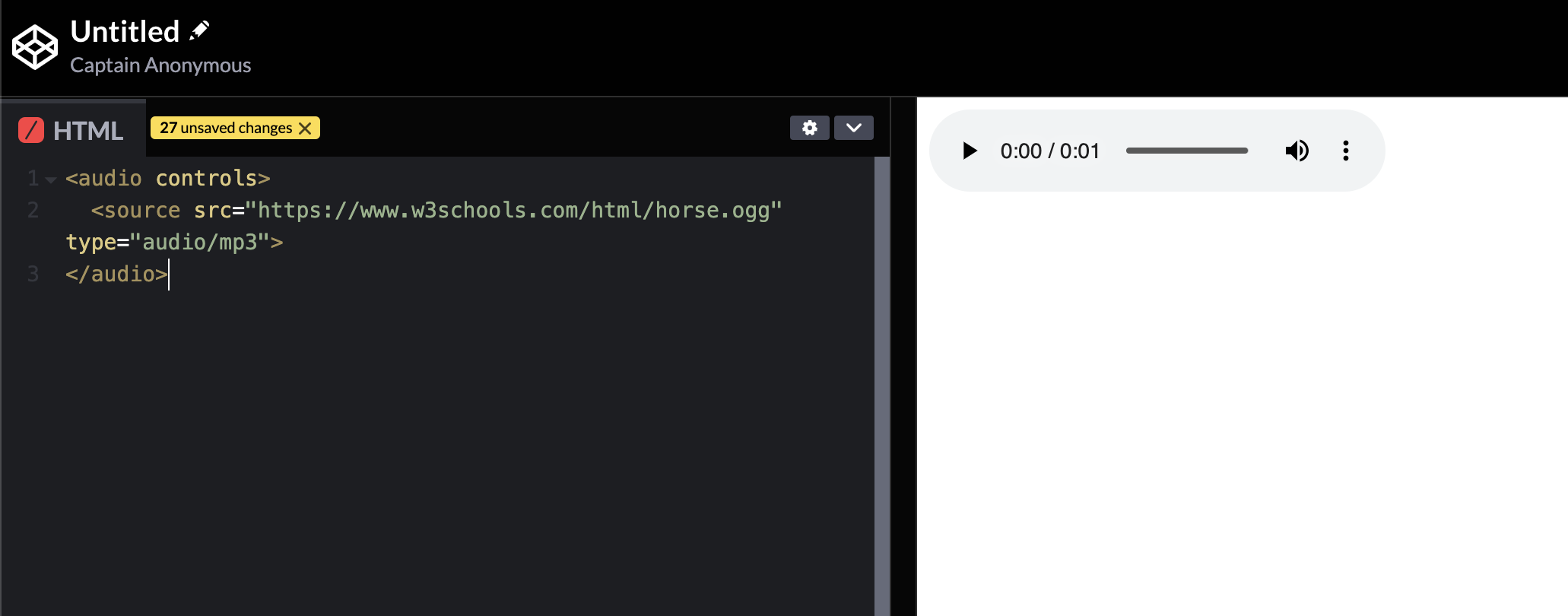Viewport: 1568px width, 616px height.
Task: Expand the HTML editor dropdown chevron
Action: point(854,128)
